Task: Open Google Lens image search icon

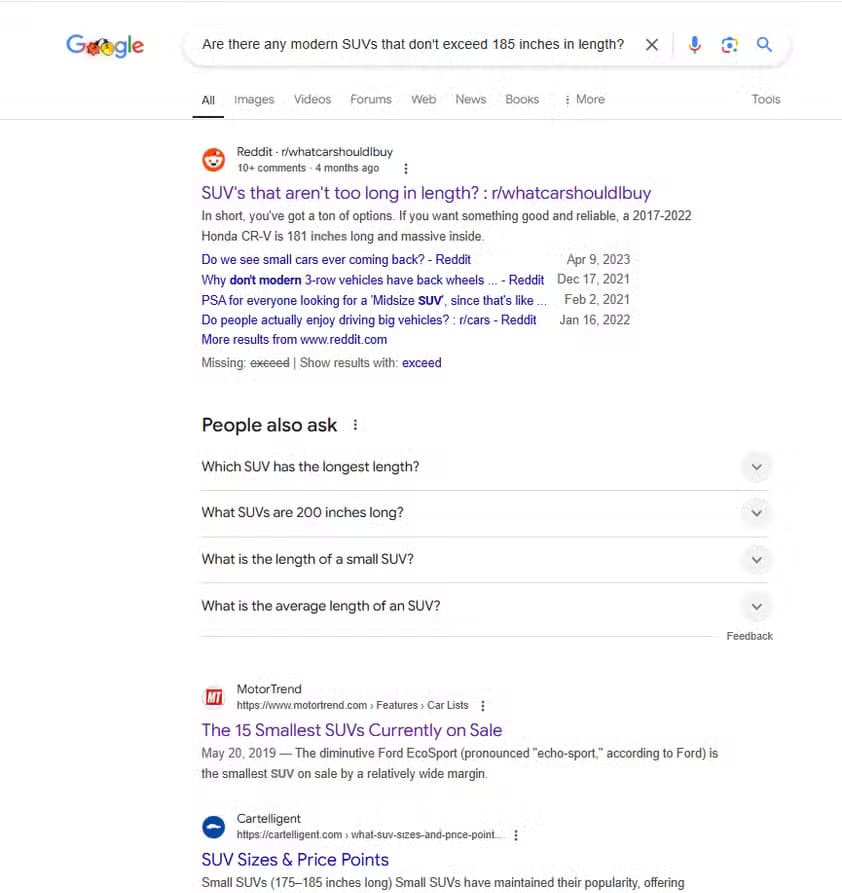Action: click(x=729, y=44)
